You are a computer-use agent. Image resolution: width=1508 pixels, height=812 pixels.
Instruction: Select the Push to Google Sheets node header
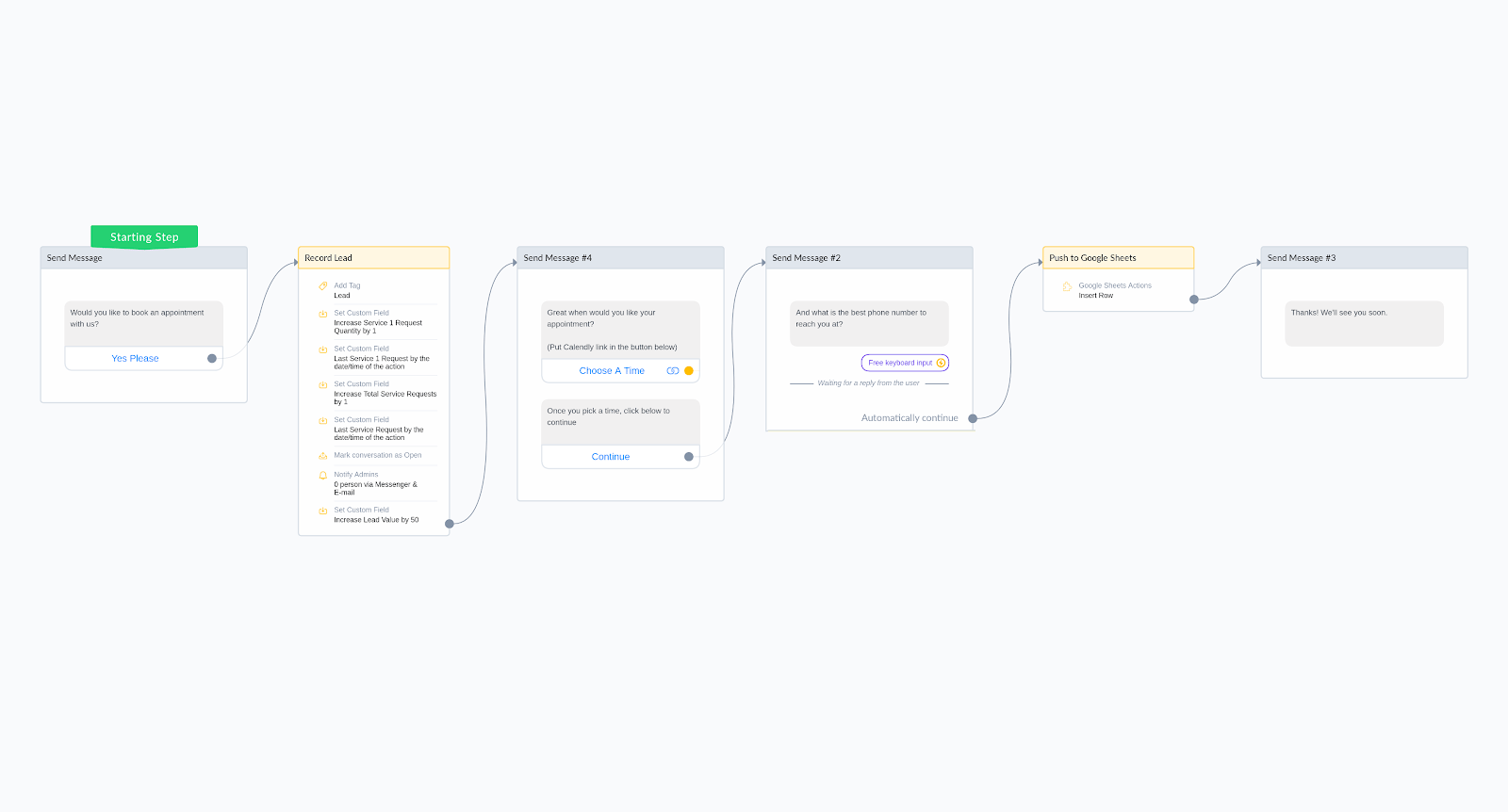click(x=1118, y=258)
